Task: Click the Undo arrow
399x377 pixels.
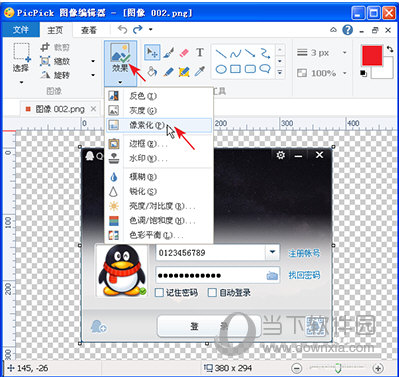Action: click(x=123, y=30)
